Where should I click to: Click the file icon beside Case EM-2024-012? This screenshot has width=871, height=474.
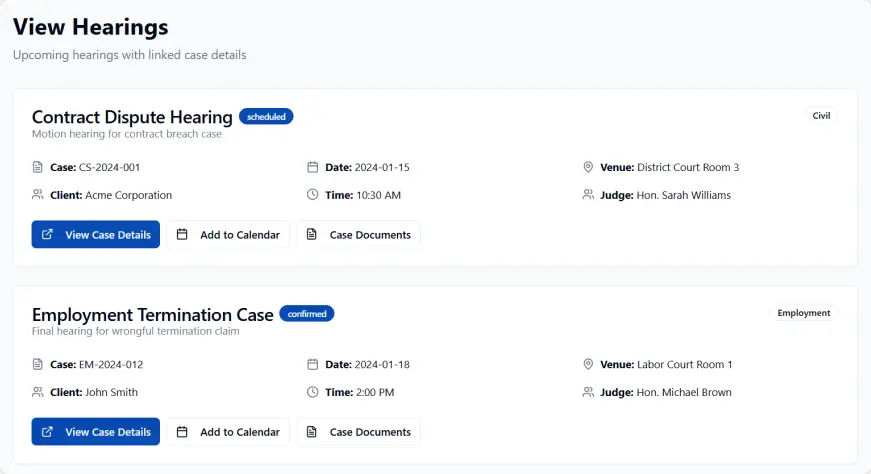[x=38, y=364]
